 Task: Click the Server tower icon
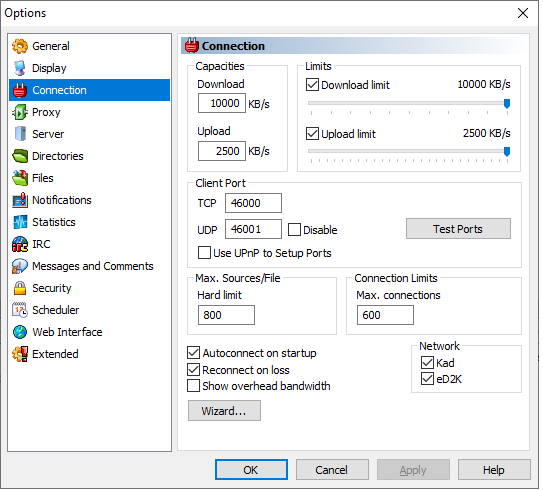20,134
